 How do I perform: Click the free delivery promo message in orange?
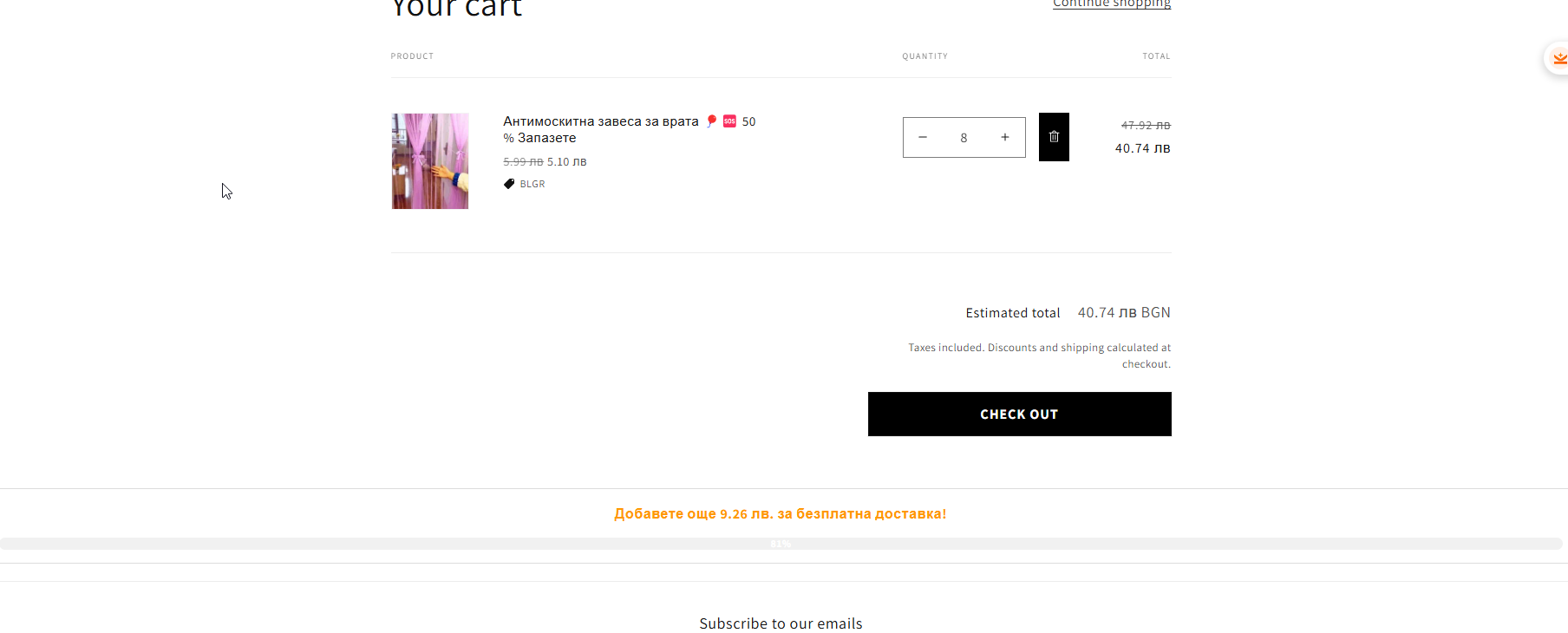781,514
